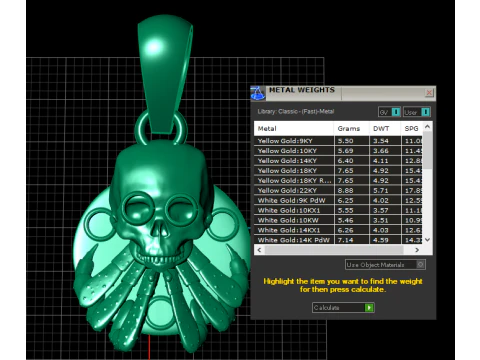Click the Library: Classic-(Fast)-Metal label

tap(296, 112)
